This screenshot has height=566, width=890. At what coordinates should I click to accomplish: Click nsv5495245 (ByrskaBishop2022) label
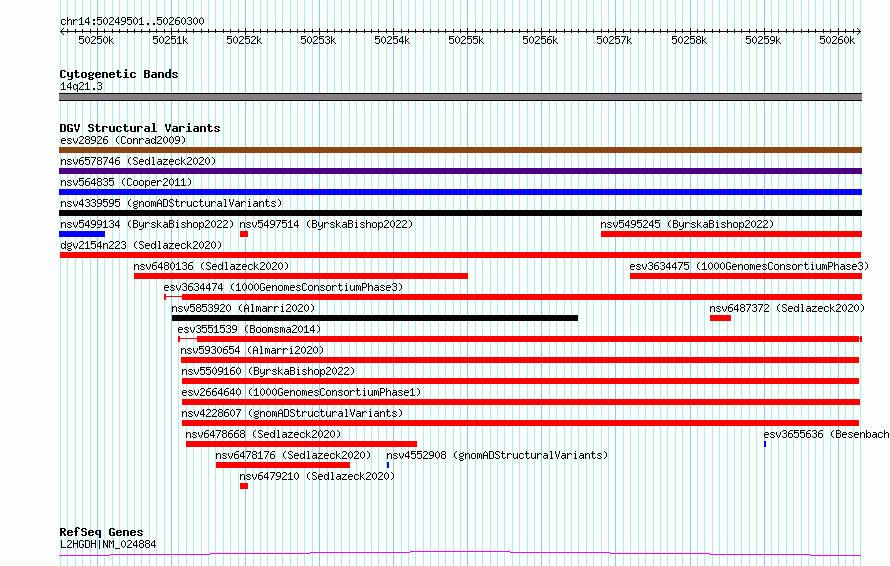coord(687,224)
